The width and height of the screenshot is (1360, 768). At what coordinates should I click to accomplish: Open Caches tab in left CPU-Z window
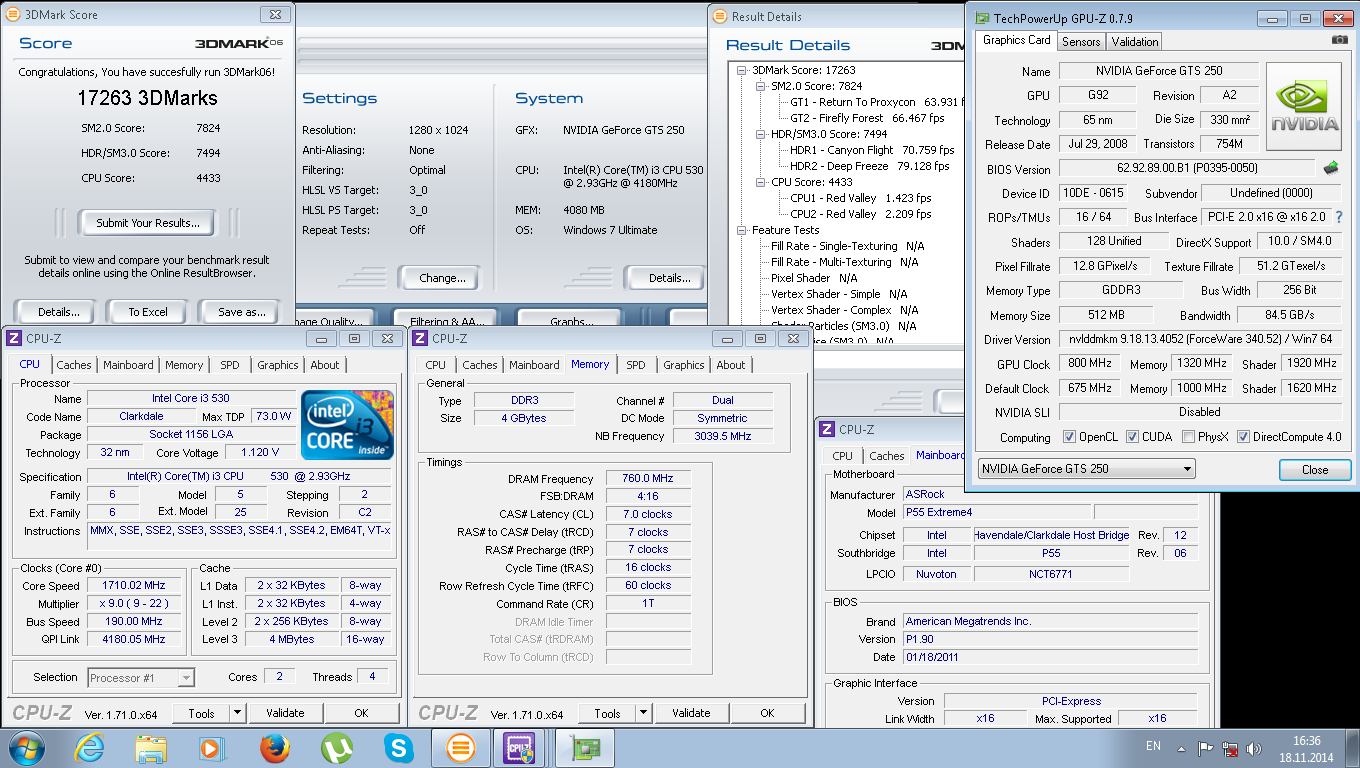[x=74, y=365]
